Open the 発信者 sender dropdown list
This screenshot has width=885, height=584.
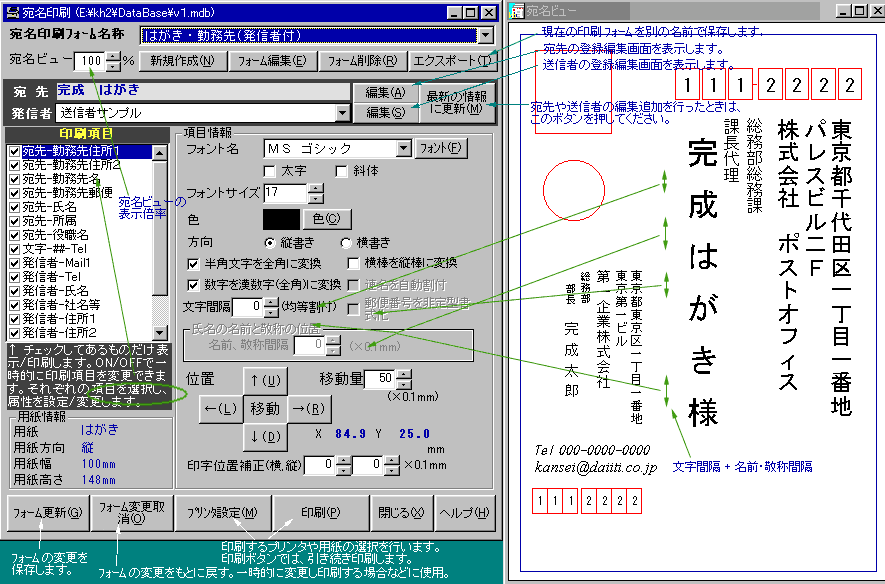(x=344, y=113)
